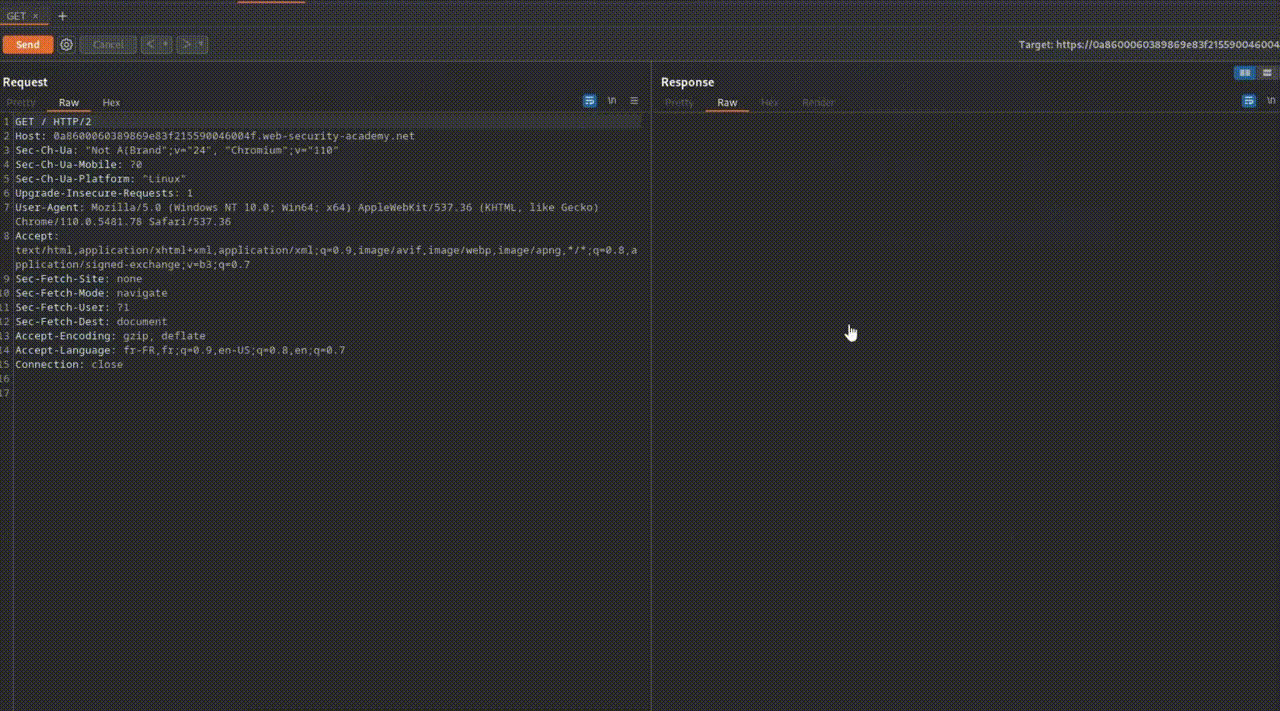This screenshot has width=1280, height=711.
Task: Switch Response view to Raw tab
Action: click(727, 102)
